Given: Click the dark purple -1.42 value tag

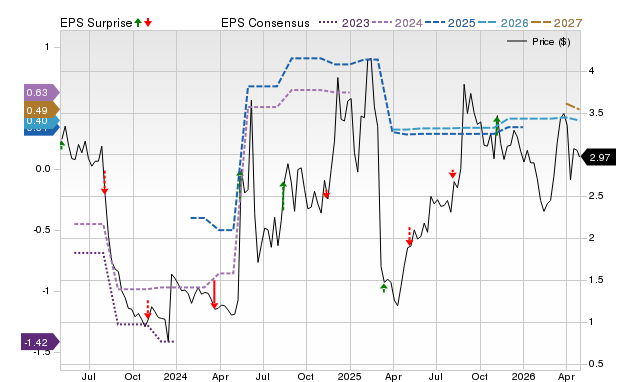Looking at the screenshot, I should coord(40,342).
